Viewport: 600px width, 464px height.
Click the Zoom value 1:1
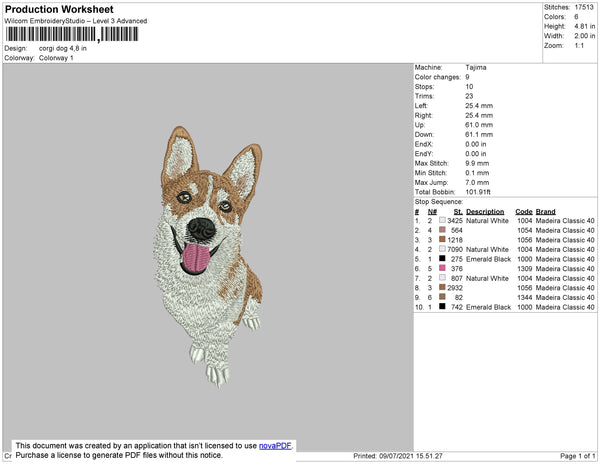[x=579, y=46]
